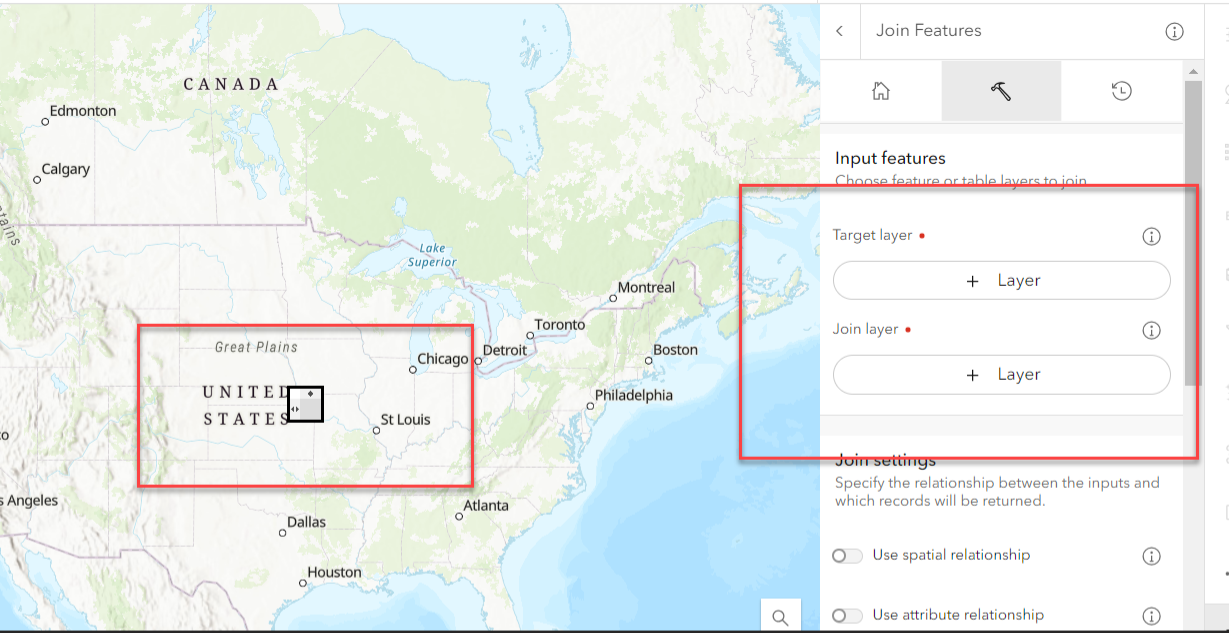Click the square widget on the map
The image size is (1229, 633).
[x=305, y=404]
